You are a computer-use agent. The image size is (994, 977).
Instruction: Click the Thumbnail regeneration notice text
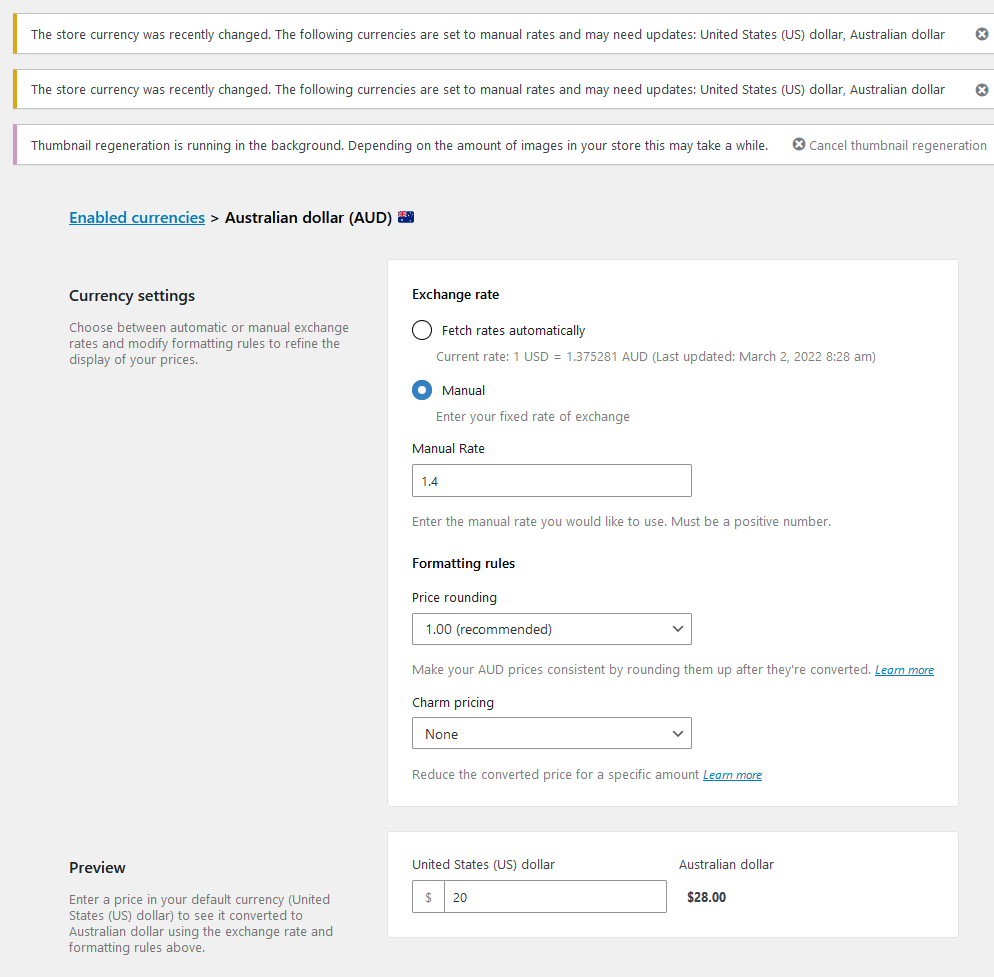tap(399, 146)
